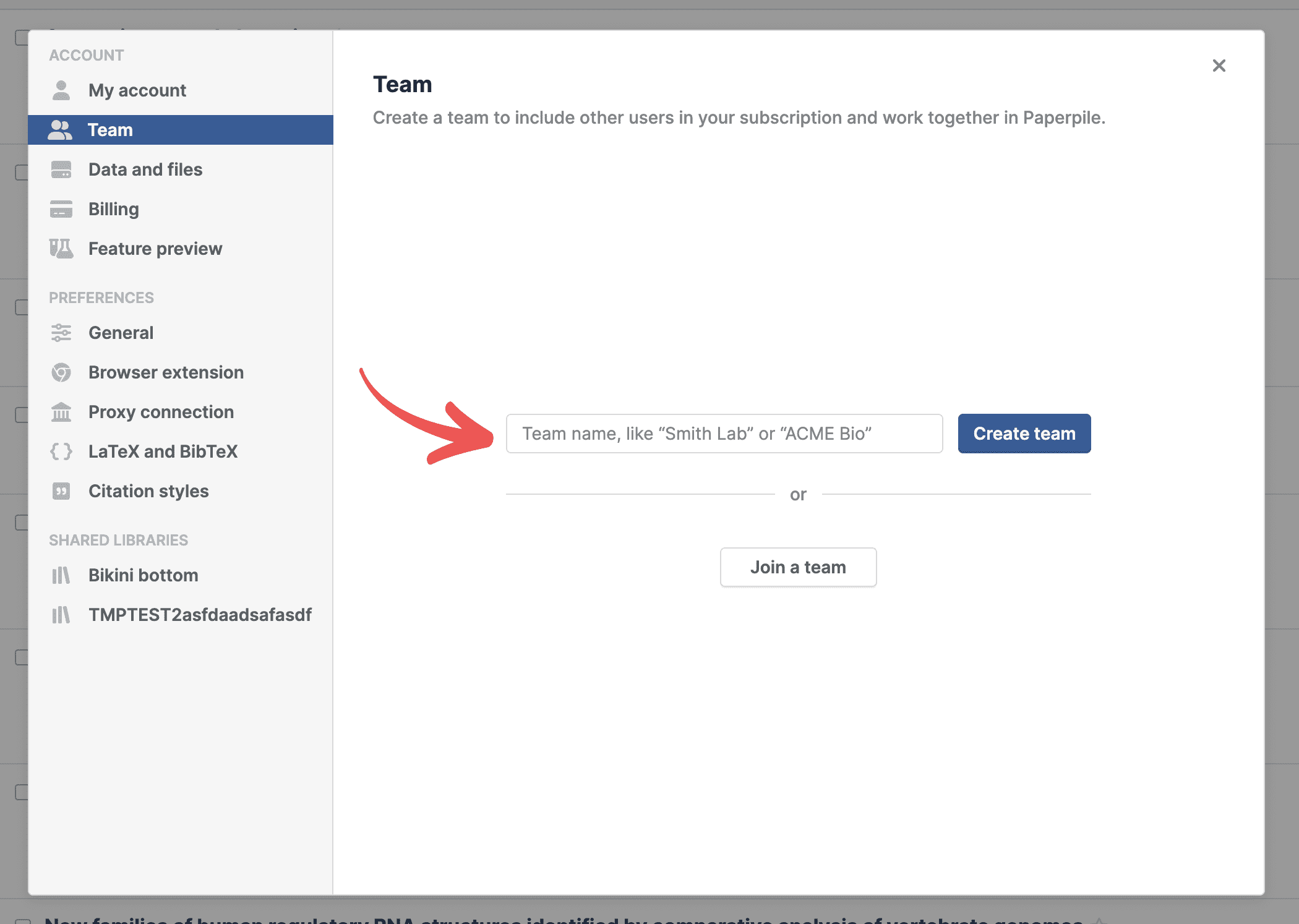The width and height of the screenshot is (1299, 924).
Task: Click the Join a team button
Action: coord(798,567)
